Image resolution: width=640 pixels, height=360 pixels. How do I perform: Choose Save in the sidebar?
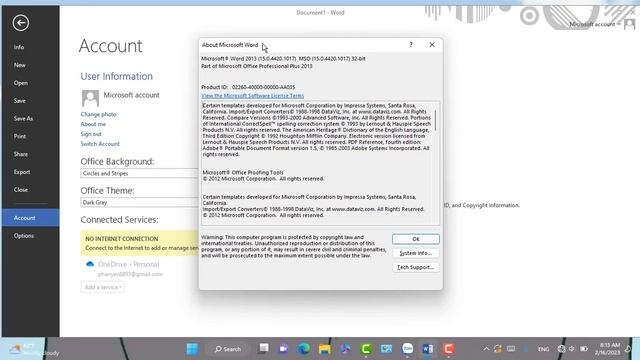tap(20, 100)
